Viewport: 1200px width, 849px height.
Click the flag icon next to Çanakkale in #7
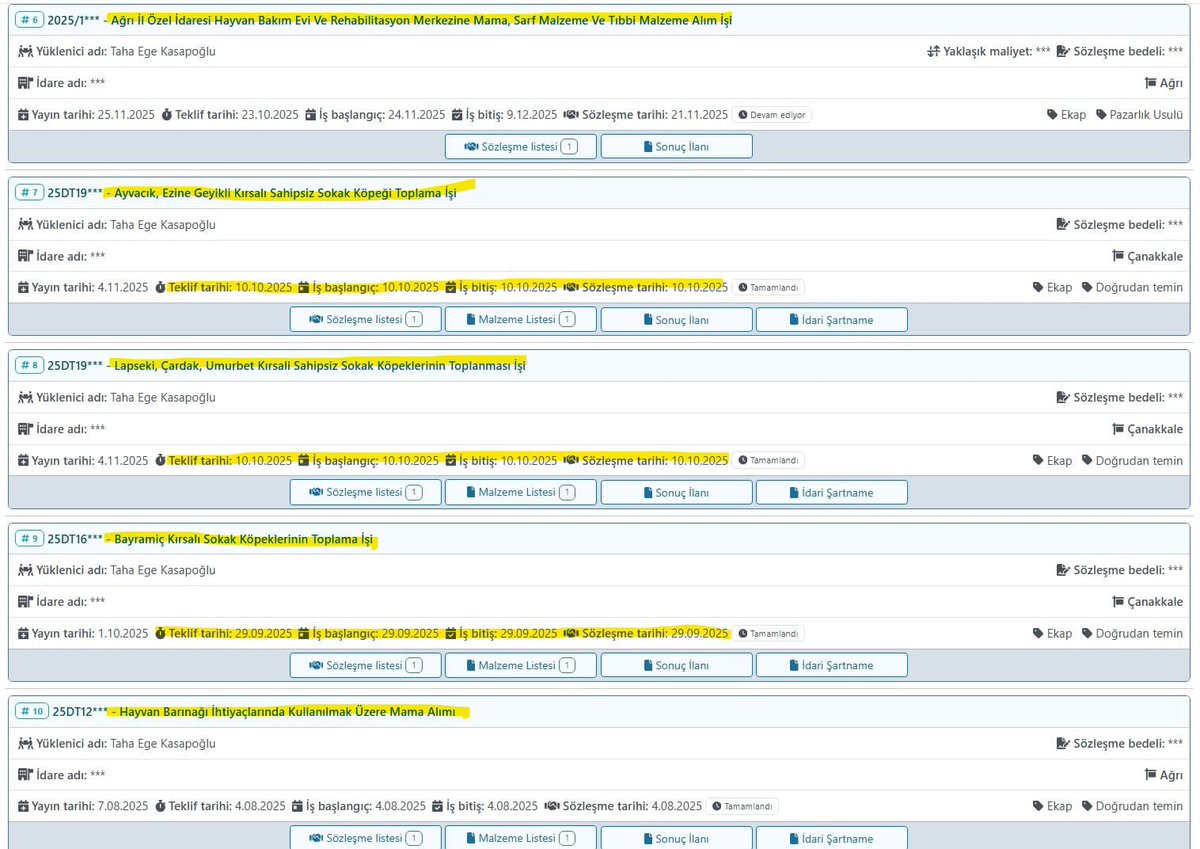click(x=1118, y=256)
